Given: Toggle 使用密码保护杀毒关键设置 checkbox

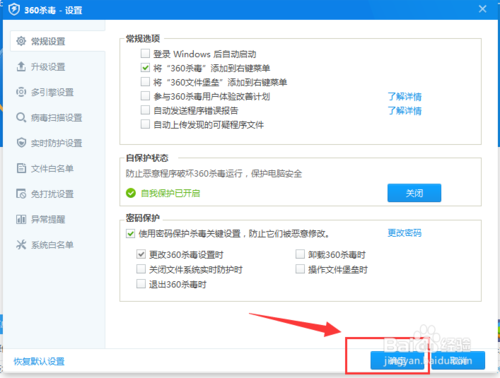Looking at the screenshot, I should (130, 233).
